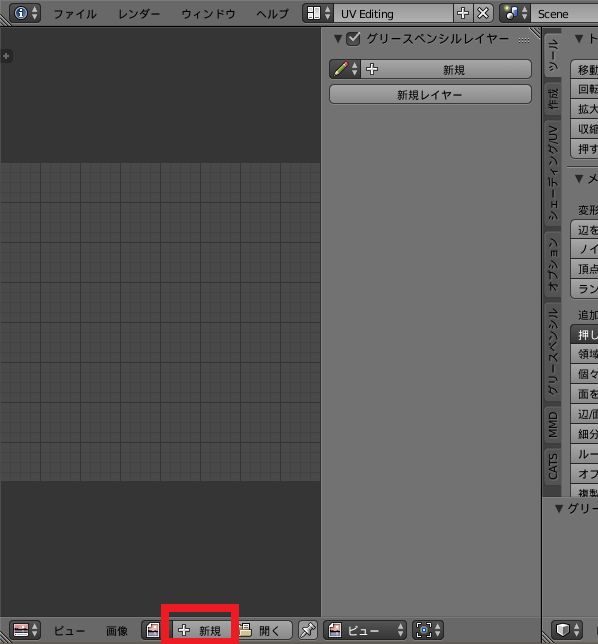598x644 pixels.
Task: Open the Info editor type selector
Action: 25,14
